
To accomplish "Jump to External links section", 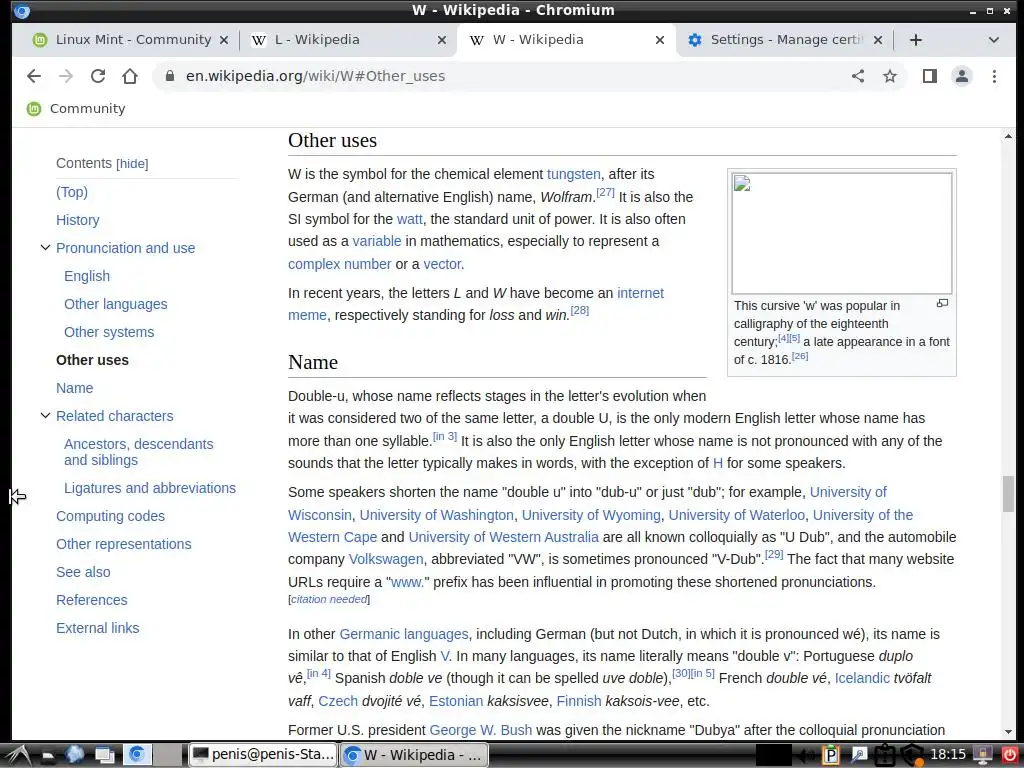I will point(98,628).
